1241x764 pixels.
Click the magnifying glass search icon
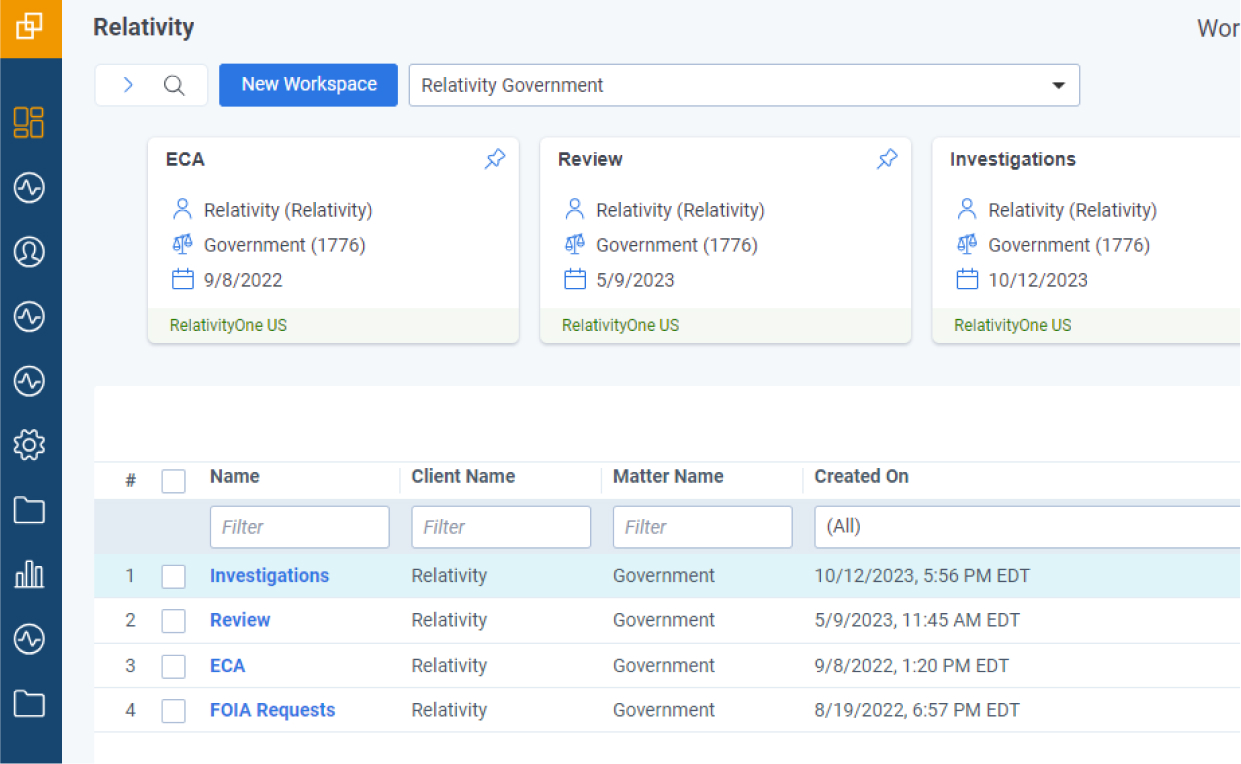point(174,85)
